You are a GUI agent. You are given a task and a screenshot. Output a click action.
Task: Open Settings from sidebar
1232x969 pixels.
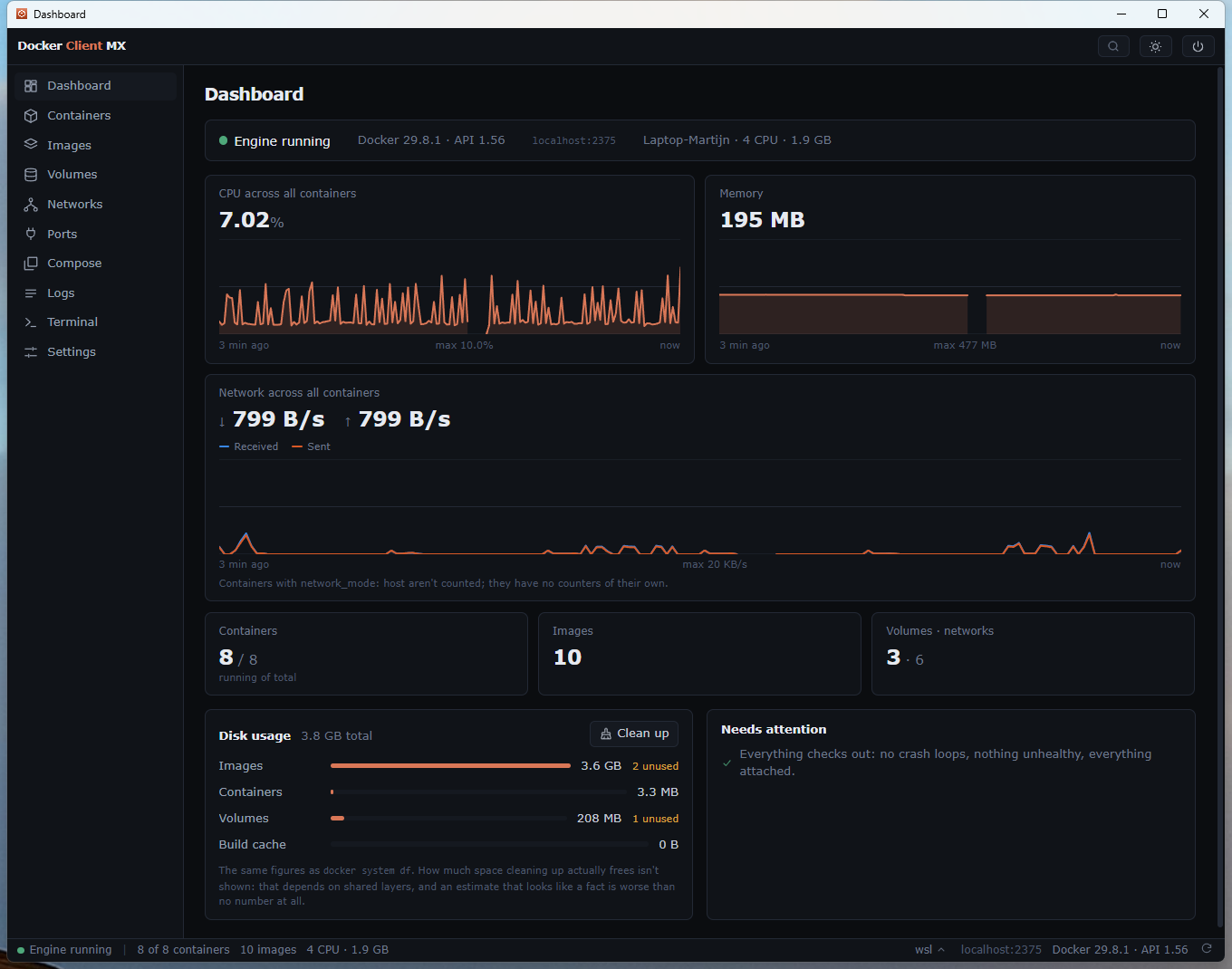95,352
